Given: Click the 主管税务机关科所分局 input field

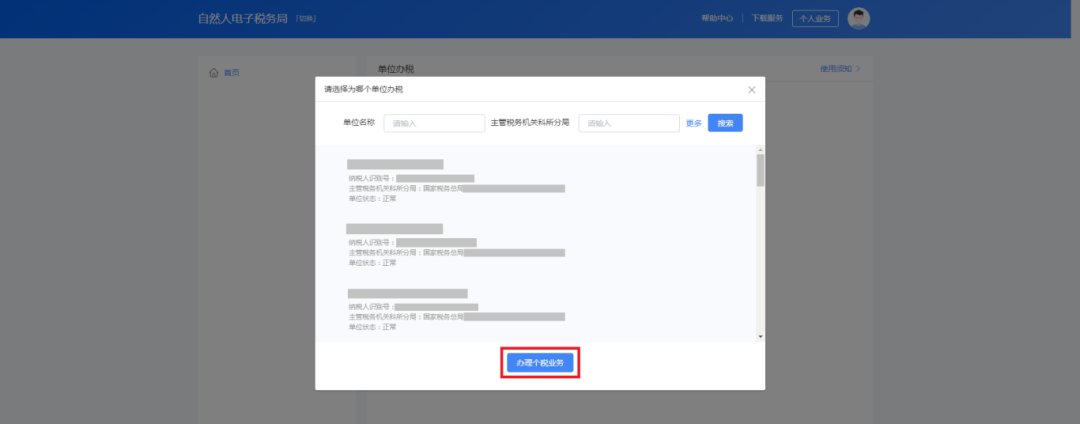Looking at the screenshot, I should click(629, 123).
